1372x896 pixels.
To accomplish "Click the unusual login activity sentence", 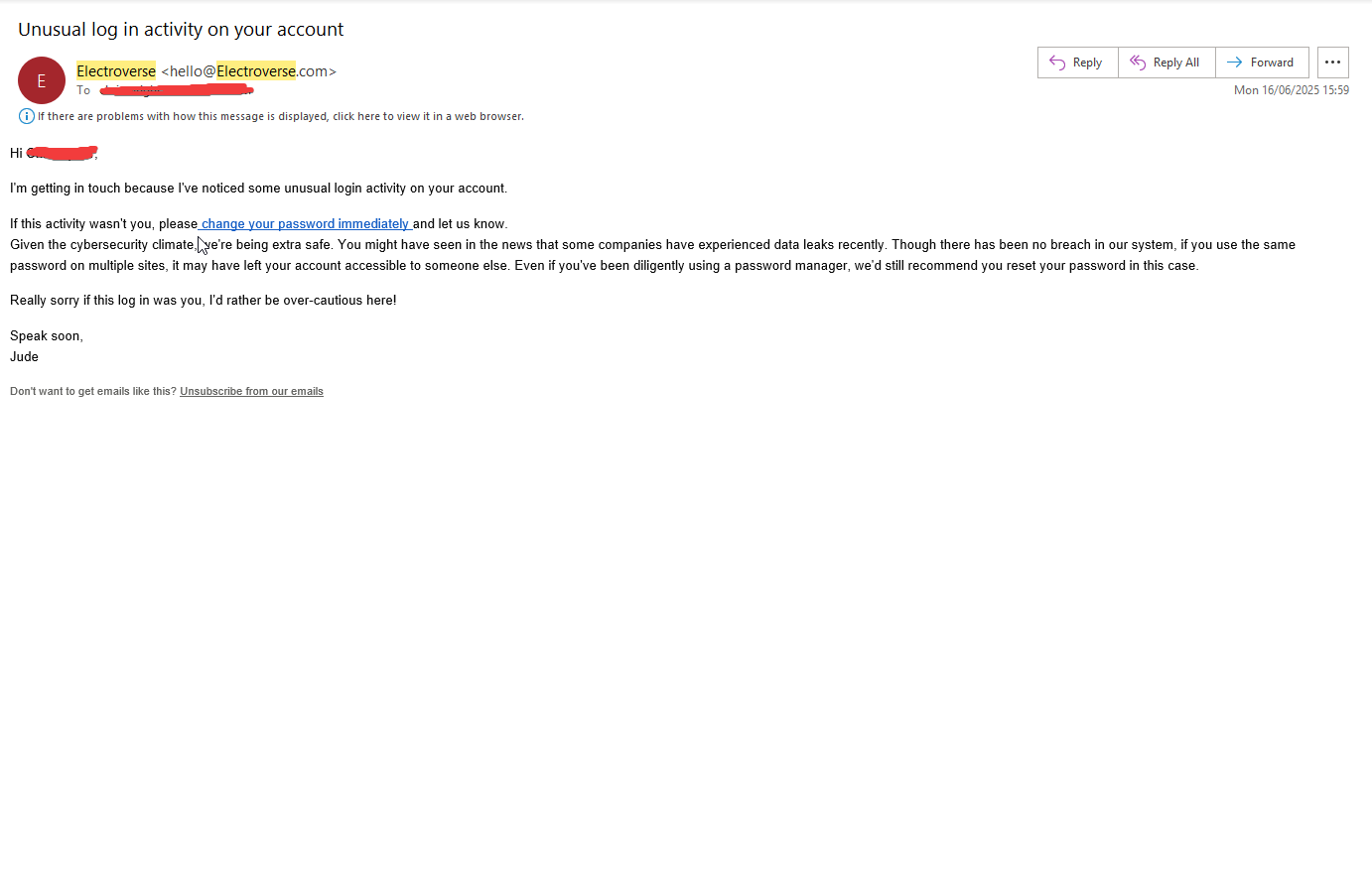I will (x=258, y=189).
